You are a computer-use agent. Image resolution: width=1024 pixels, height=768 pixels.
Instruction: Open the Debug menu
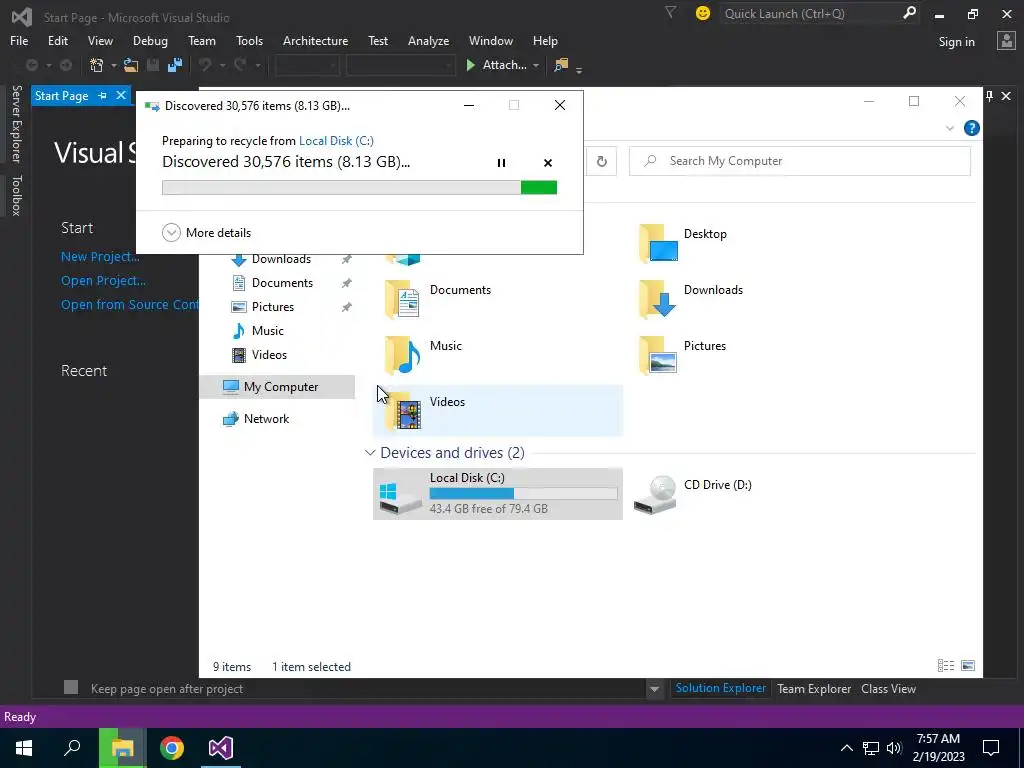(x=150, y=40)
